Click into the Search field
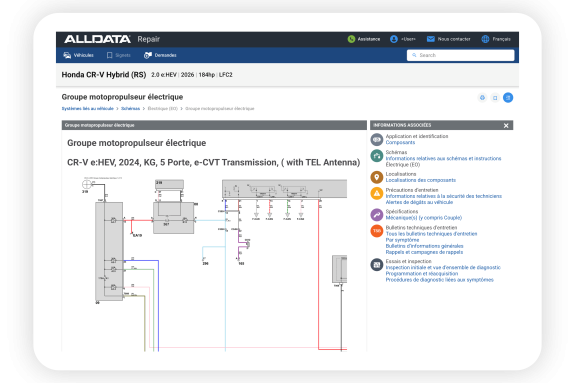This screenshot has width=575, height=383. tap(460, 55)
